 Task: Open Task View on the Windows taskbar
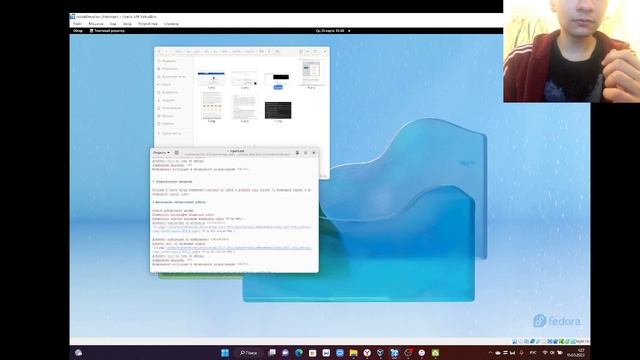point(272,353)
